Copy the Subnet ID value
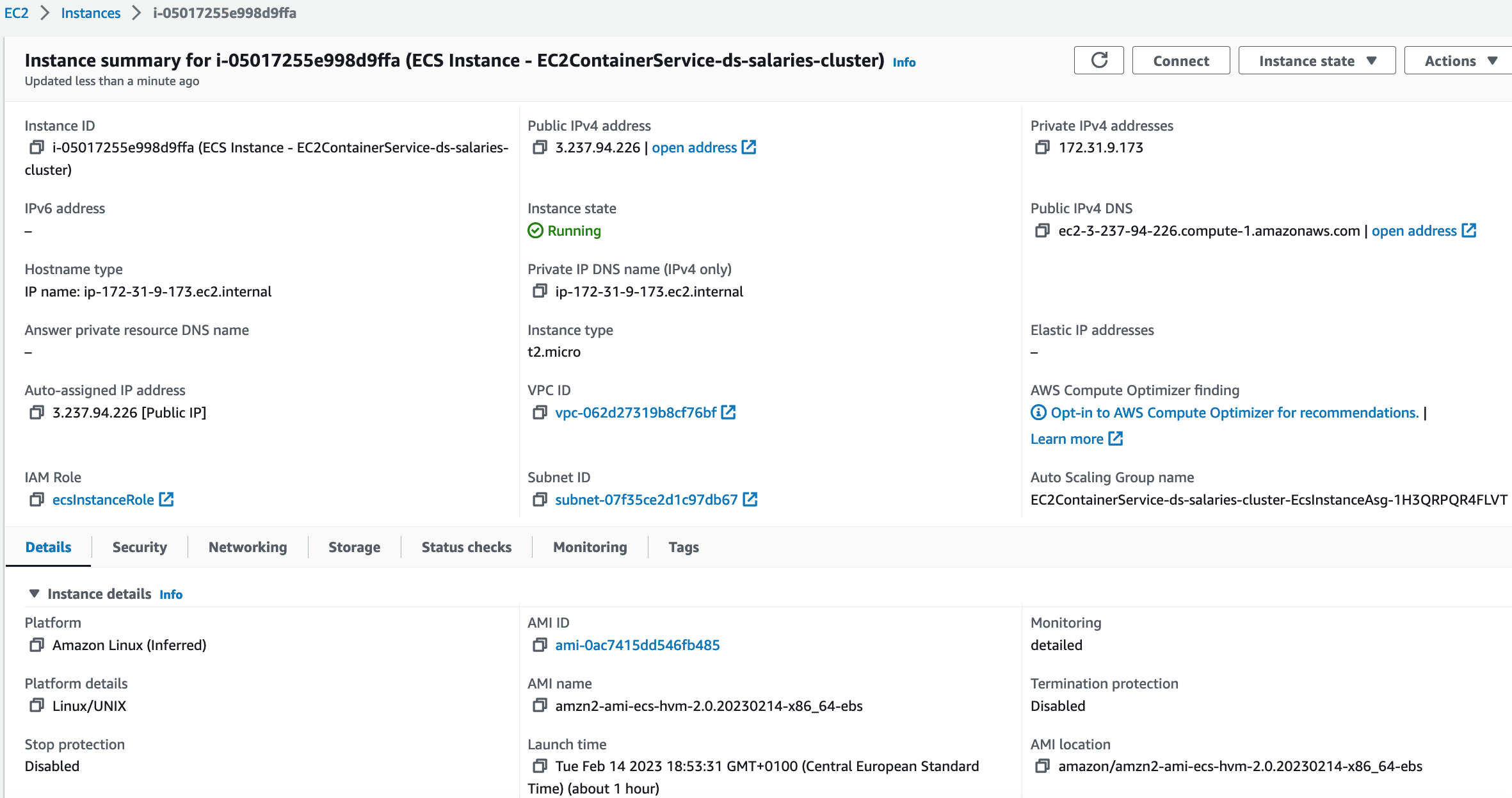The width and height of the screenshot is (1512, 798). pos(540,500)
